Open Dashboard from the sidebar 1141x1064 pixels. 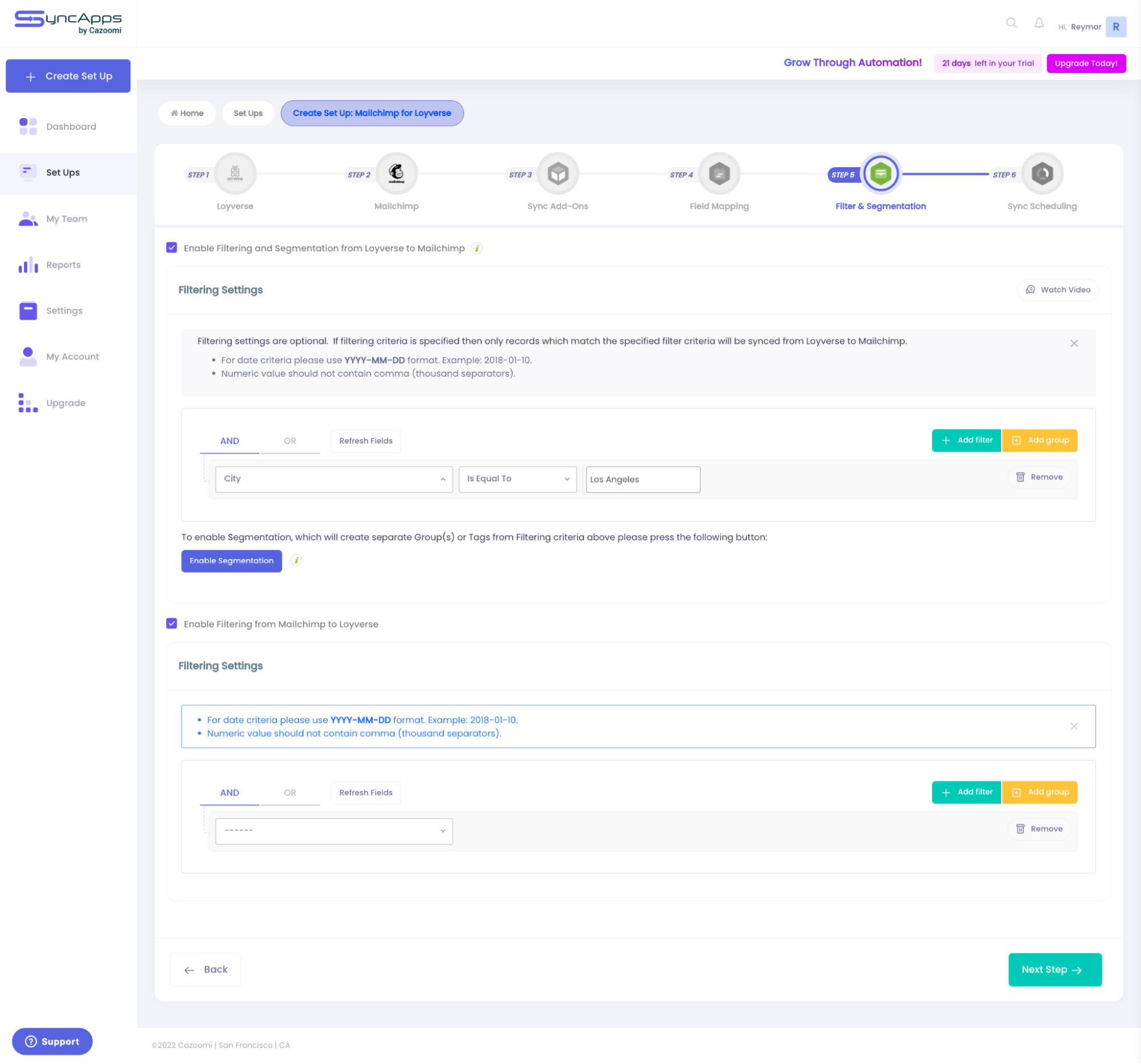click(x=68, y=126)
